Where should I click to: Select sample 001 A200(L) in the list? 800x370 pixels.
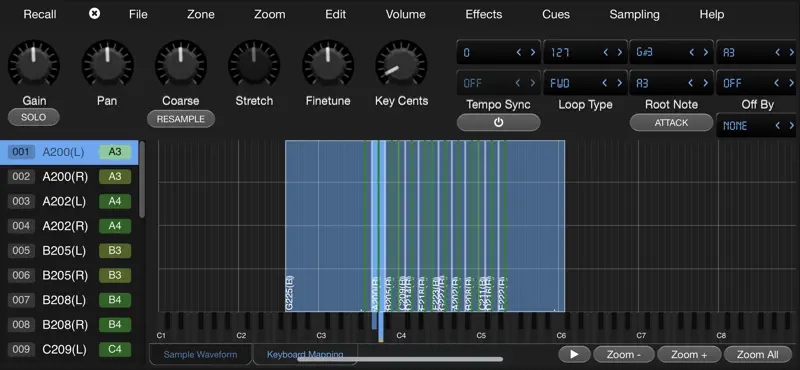coord(69,152)
